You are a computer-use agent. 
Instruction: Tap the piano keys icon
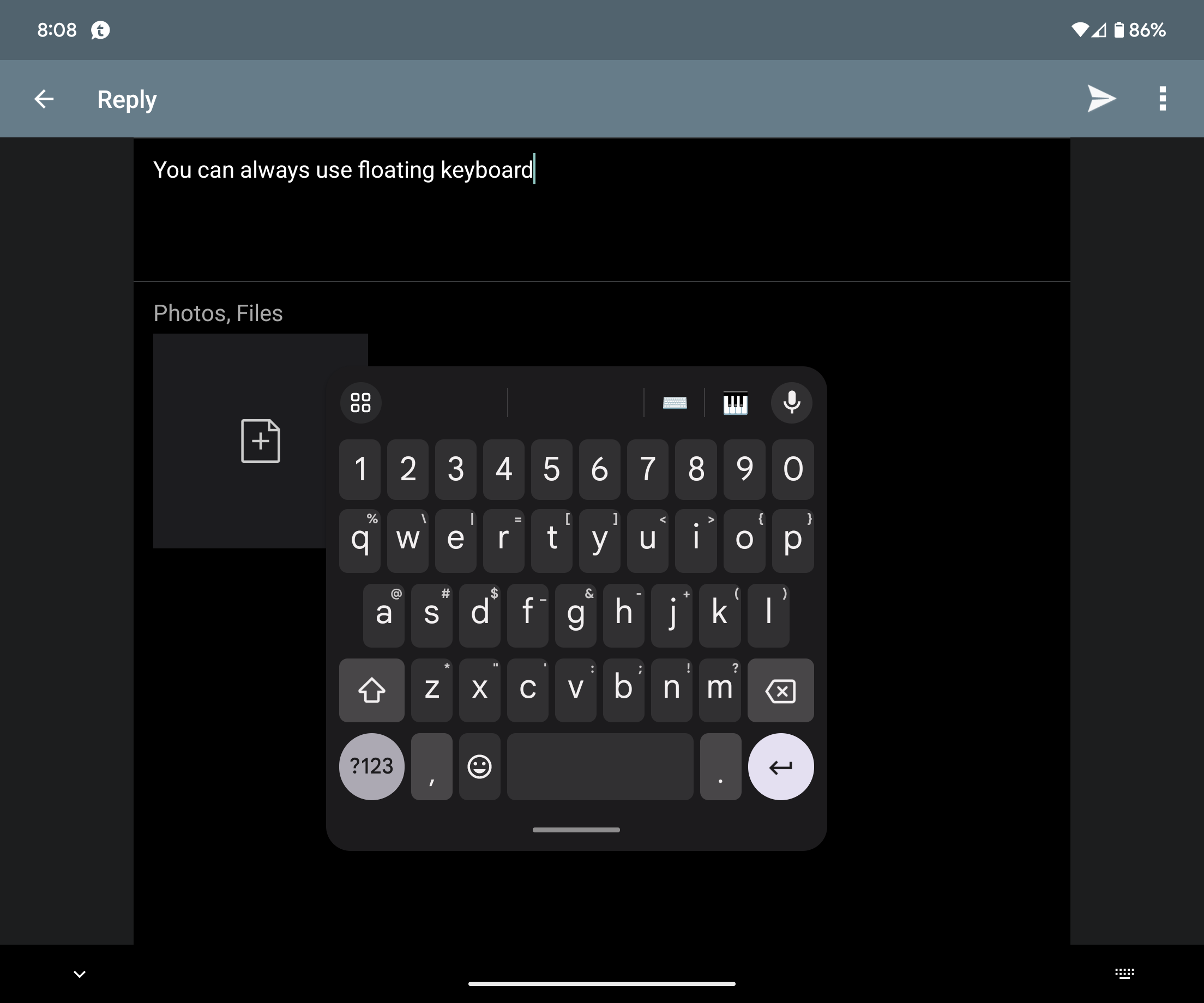(735, 402)
